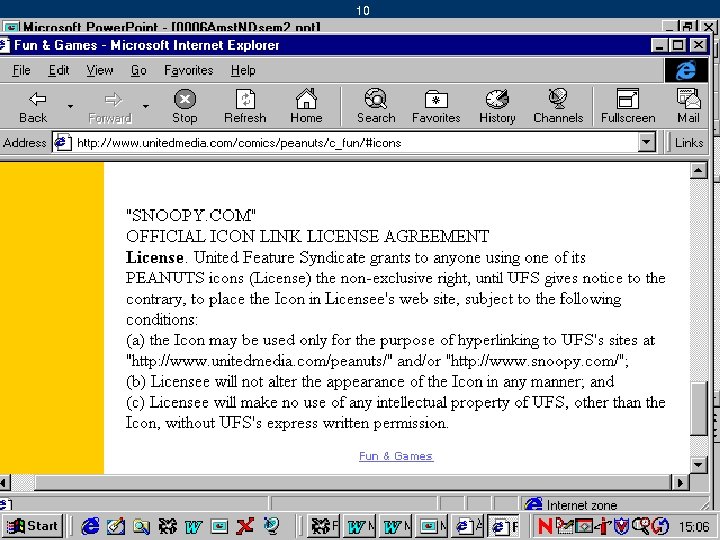Click the PowerPoint window title bar behind
Screen dimensions: 720x540
click(x=331, y=27)
